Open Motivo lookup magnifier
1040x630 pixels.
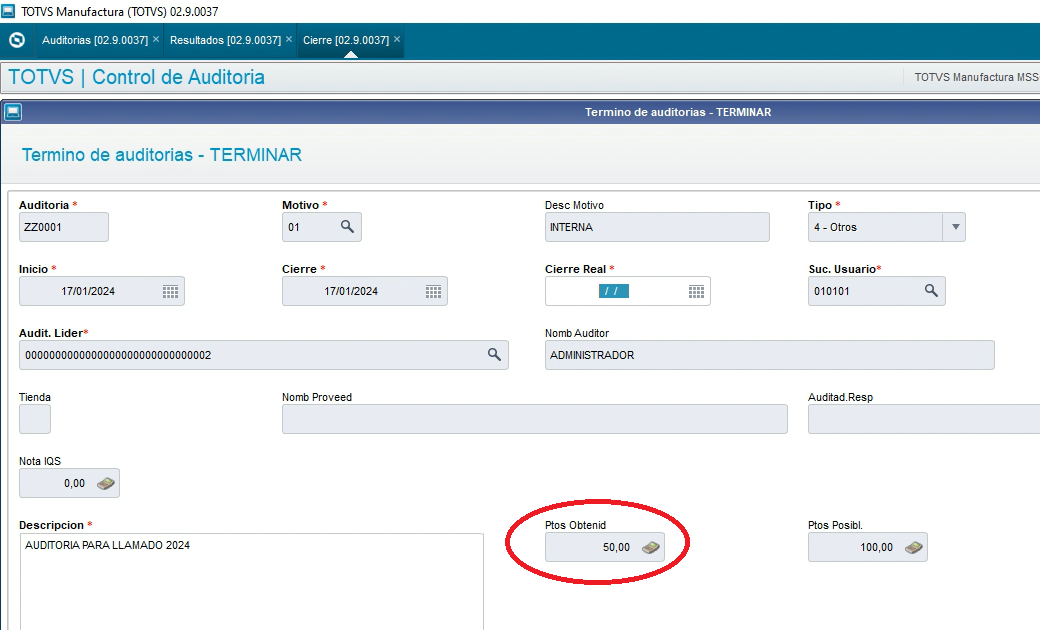click(347, 227)
